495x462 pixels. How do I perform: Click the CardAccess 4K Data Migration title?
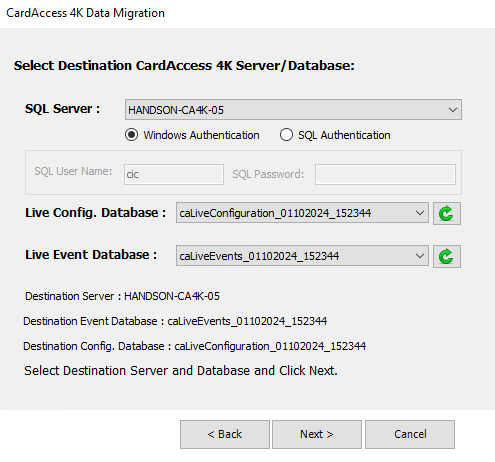point(85,13)
